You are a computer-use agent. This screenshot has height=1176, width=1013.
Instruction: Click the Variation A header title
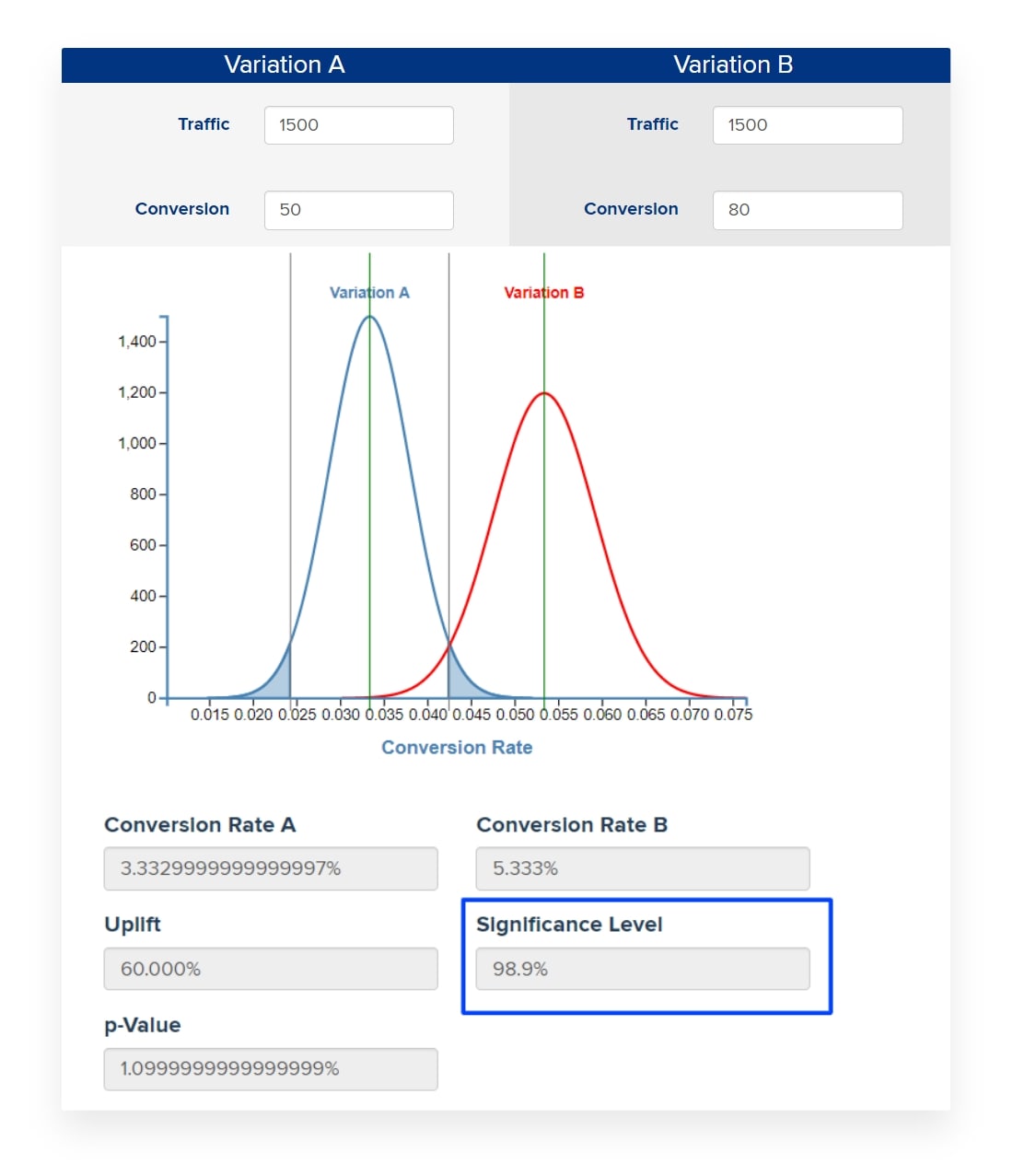[285, 65]
